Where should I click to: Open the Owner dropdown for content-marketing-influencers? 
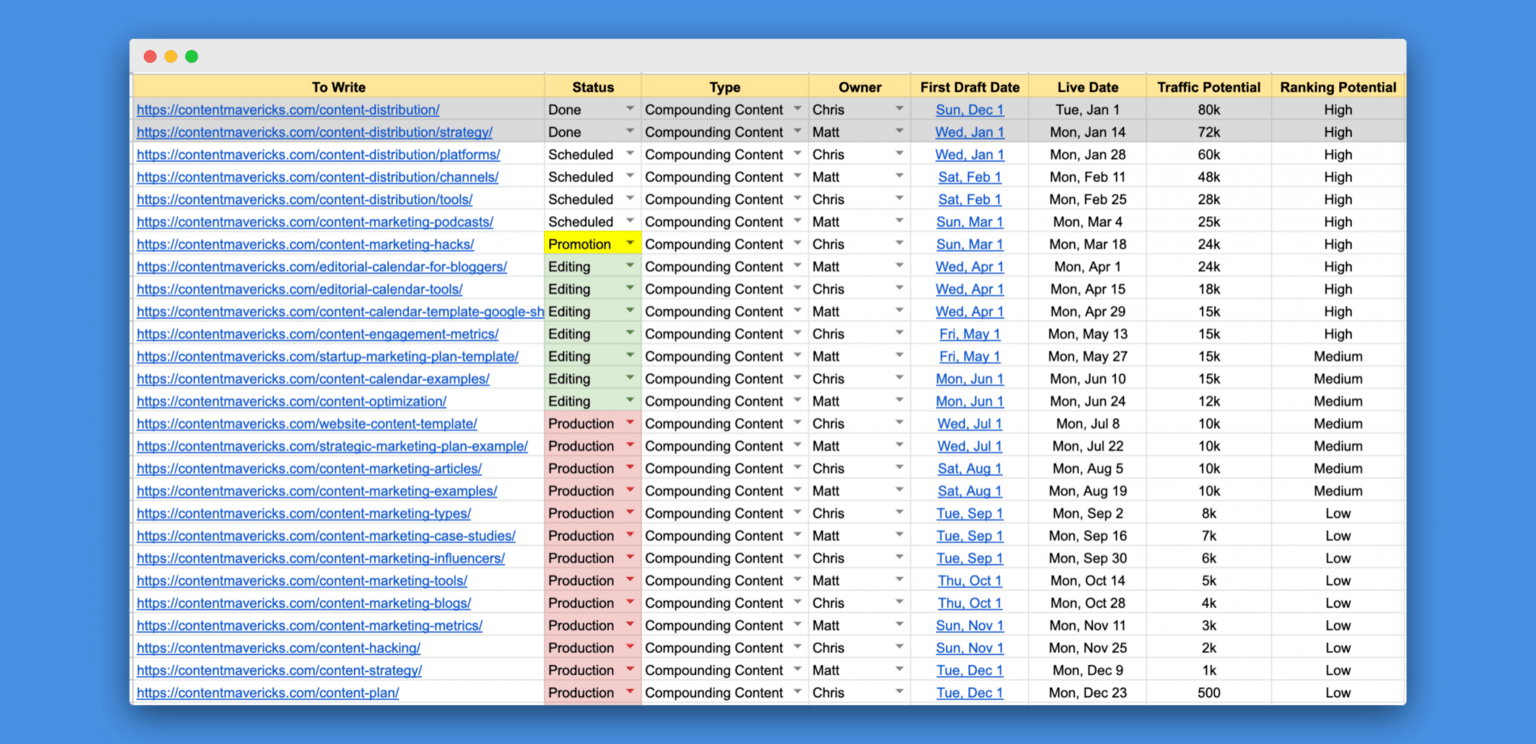pyautogui.click(x=898, y=558)
